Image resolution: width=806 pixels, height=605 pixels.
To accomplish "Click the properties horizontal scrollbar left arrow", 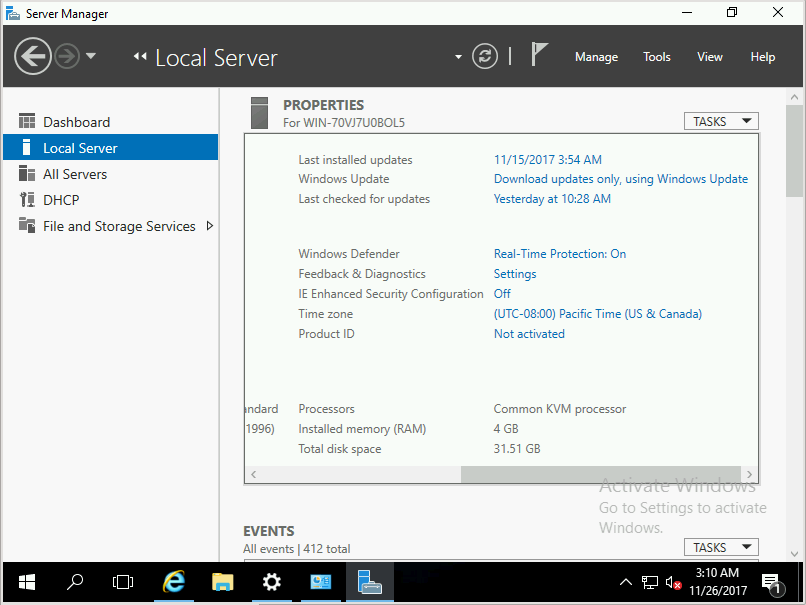I will pos(253,474).
